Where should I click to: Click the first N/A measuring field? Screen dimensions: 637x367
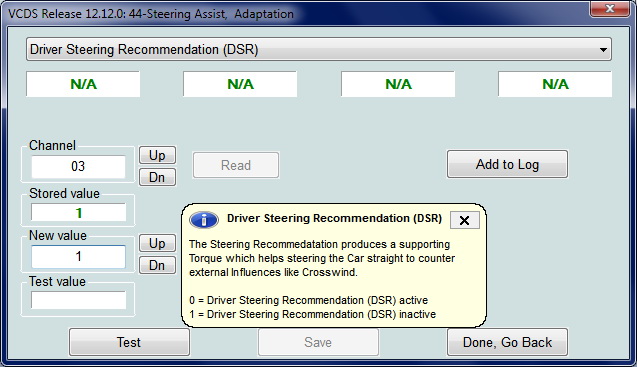pyautogui.click(x=83, y=84)
